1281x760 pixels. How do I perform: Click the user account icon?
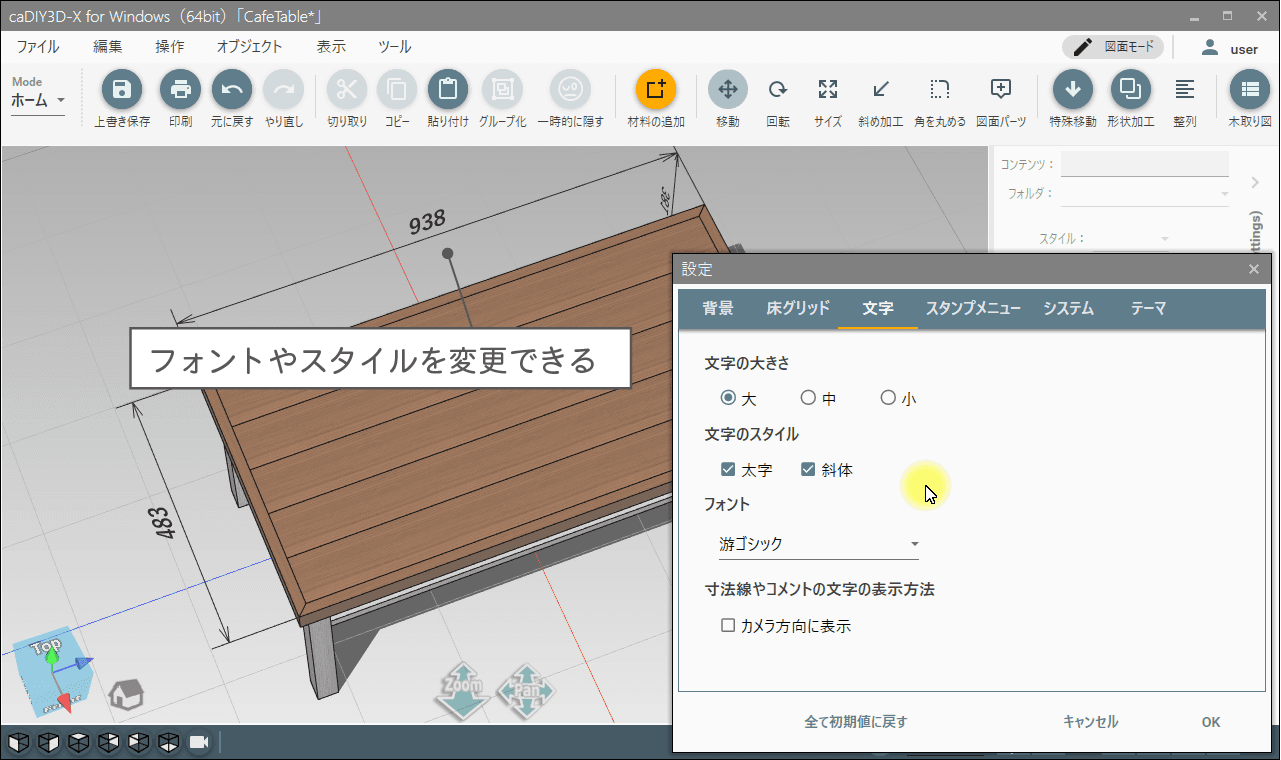coord(1210,48)
